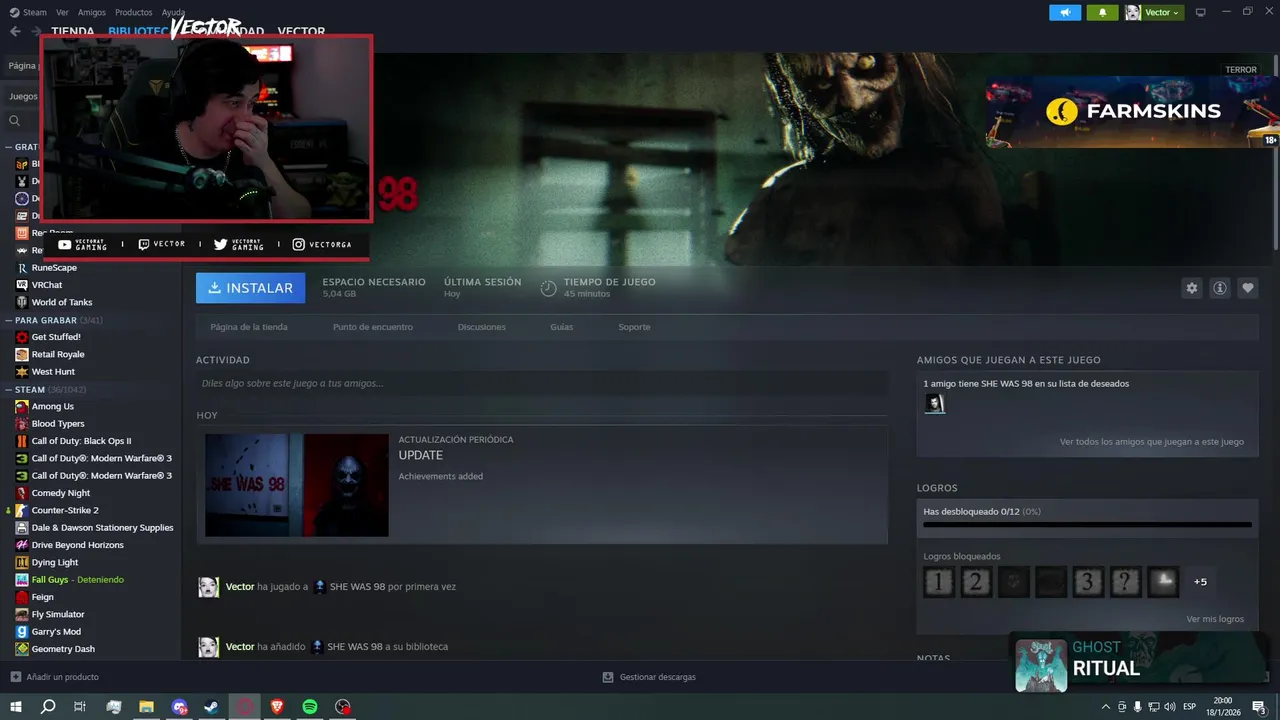Click the activity comment input field
Image resolution: width=1280 pixels, height=720 pixels.
point(542,383)
